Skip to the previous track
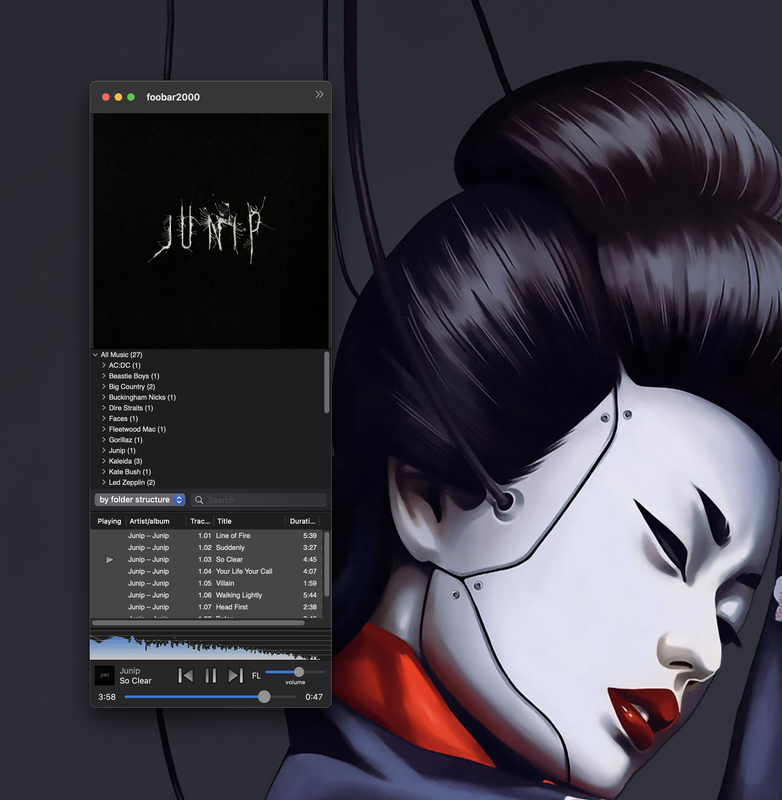 [x=186, y=676]
